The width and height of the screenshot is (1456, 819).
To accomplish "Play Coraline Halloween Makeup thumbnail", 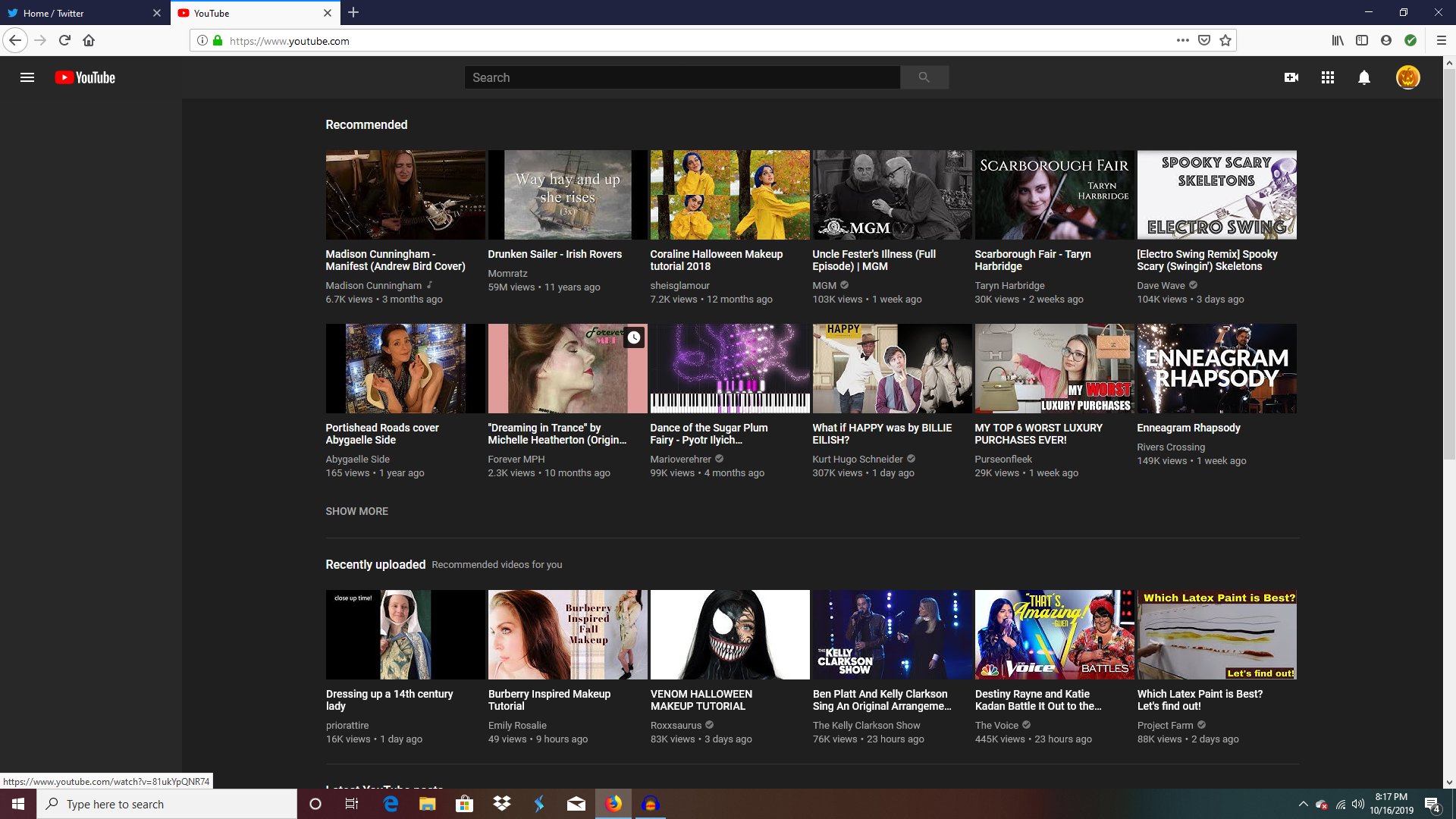I will (730, 195).
